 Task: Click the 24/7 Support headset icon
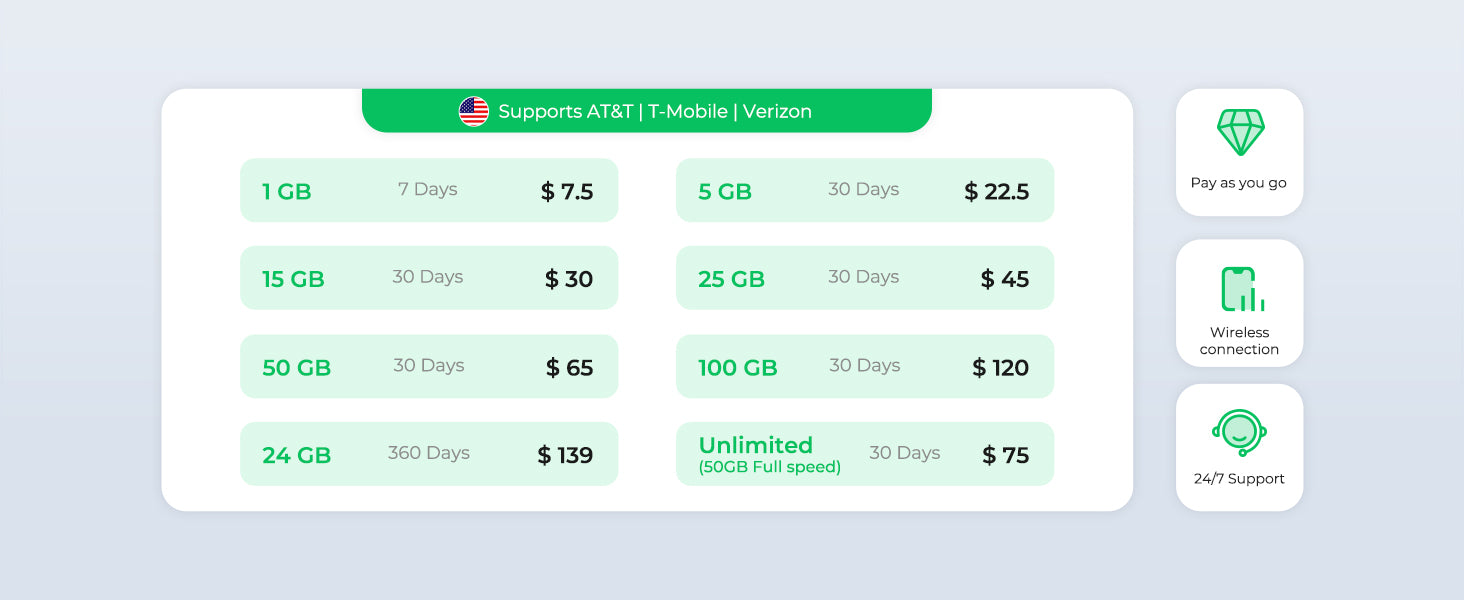tap(1239, 432)
